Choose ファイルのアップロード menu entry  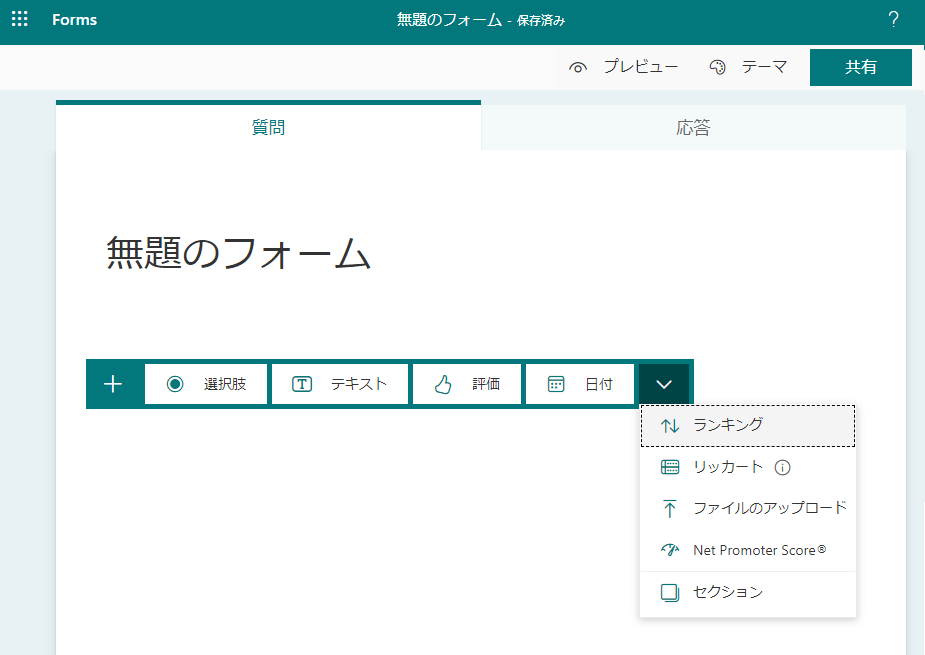[x=747, y=508]
